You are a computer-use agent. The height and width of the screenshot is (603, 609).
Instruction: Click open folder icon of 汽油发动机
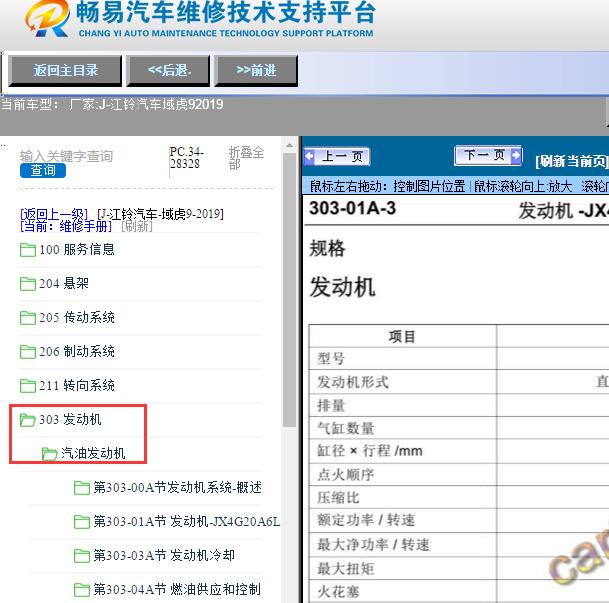pos(49,454)
